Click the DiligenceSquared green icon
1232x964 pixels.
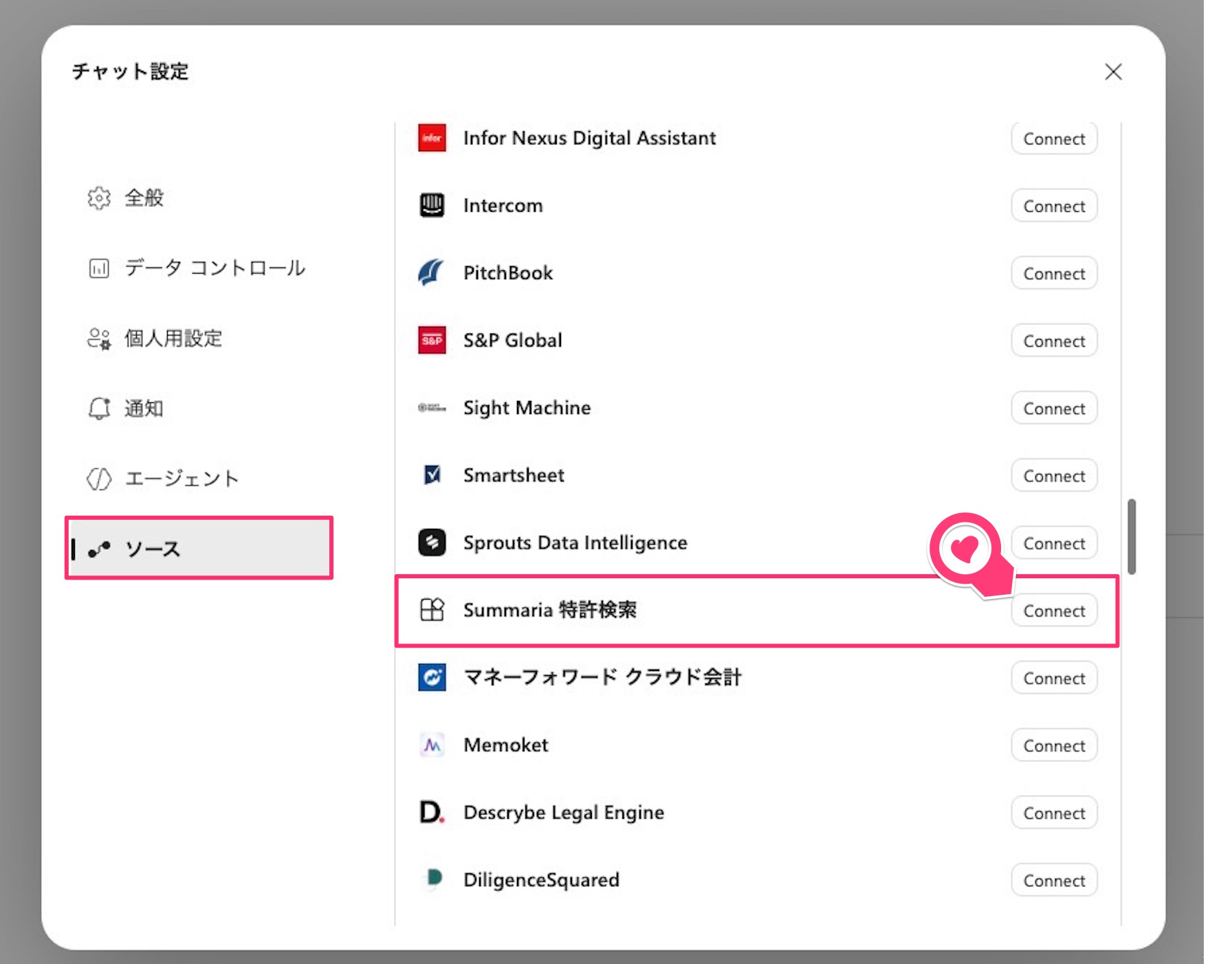[x=432, y=879]
